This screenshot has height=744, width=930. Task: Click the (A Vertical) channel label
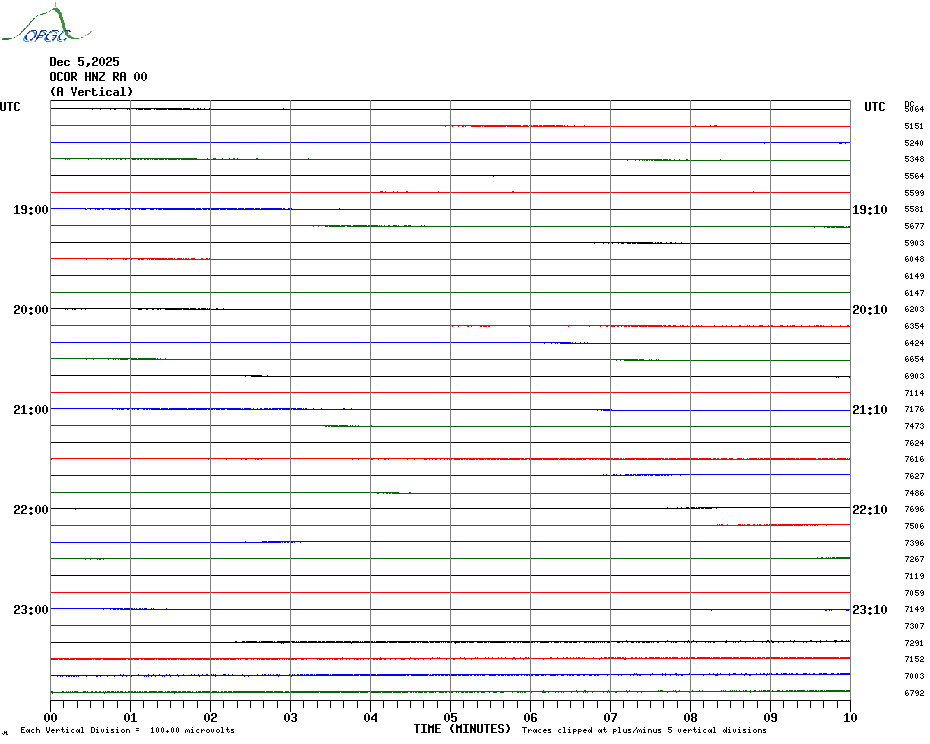(x=90, y=92)
